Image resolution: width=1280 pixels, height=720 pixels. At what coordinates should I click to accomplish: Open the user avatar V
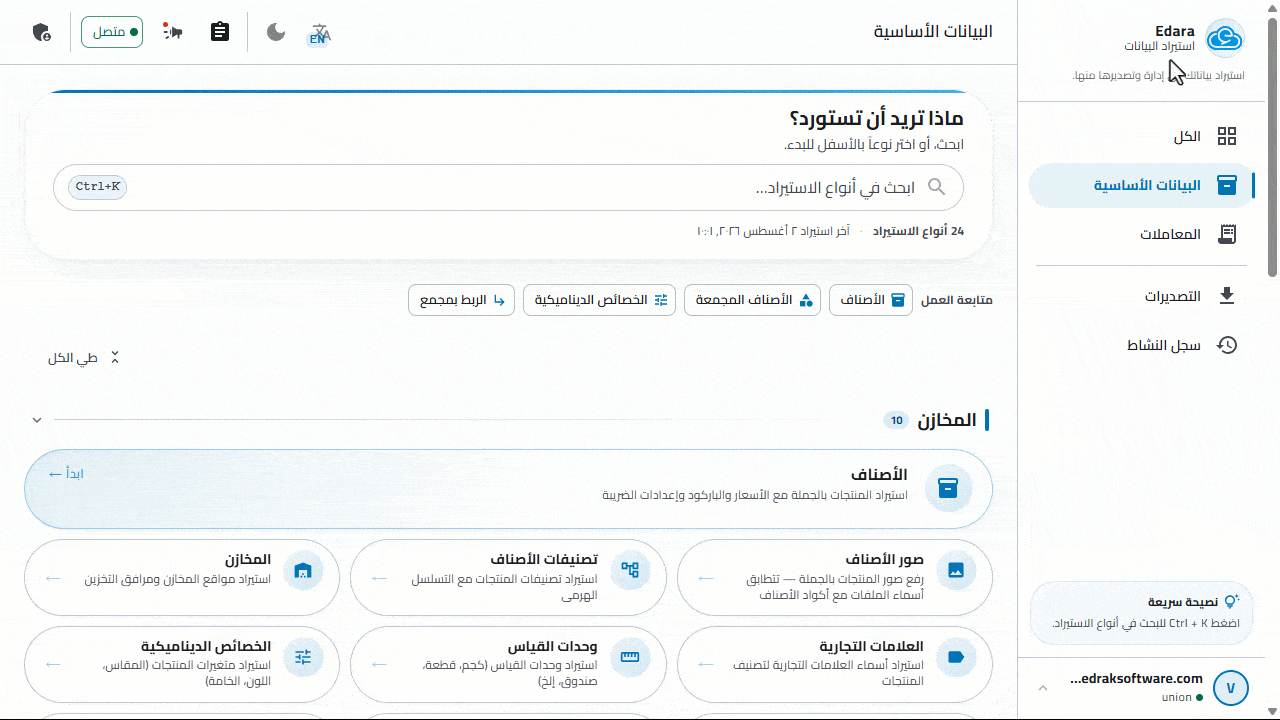(1231, 688)
